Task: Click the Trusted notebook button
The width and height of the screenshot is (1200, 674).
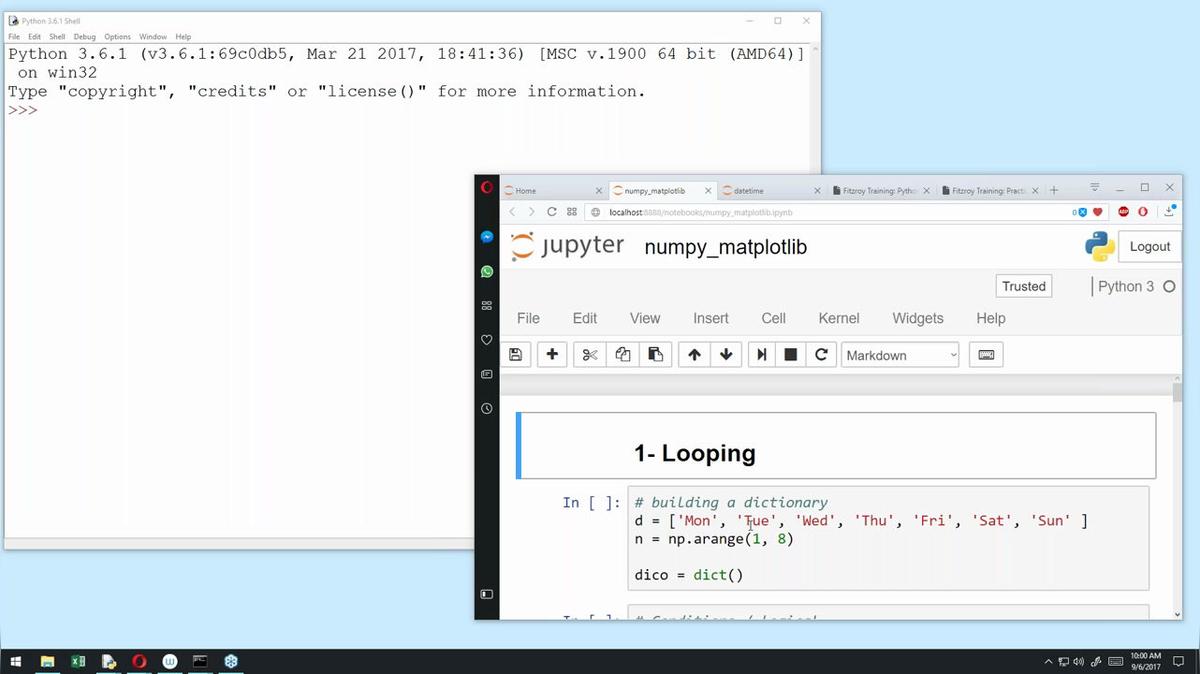Action: tap(1024, 286)
